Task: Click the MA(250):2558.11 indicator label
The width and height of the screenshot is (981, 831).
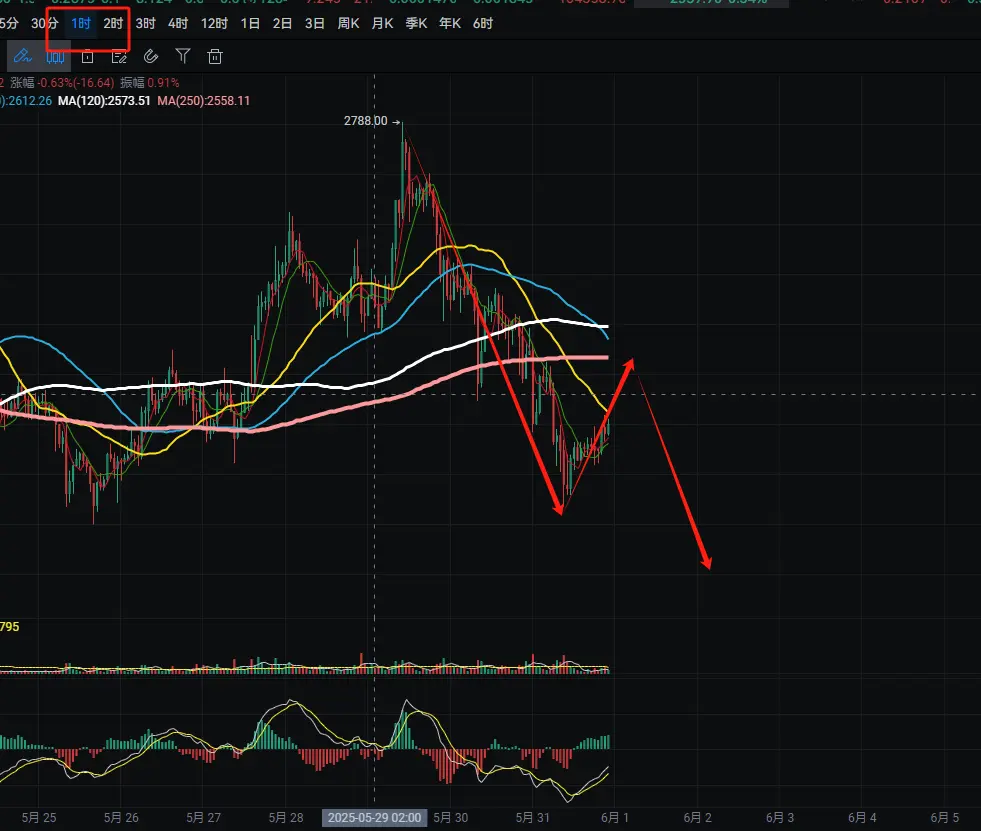Action: [x=203, y=101]
